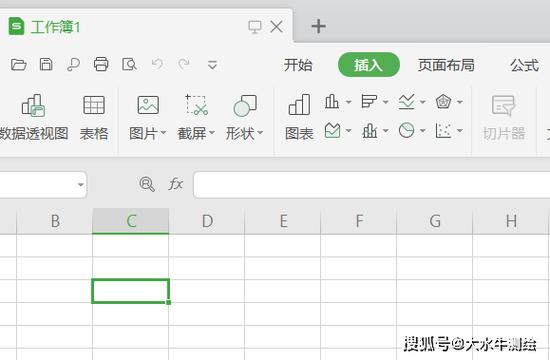Undo the last action
The height and width of the screenshot is (360, 550).
coord(157,64)
